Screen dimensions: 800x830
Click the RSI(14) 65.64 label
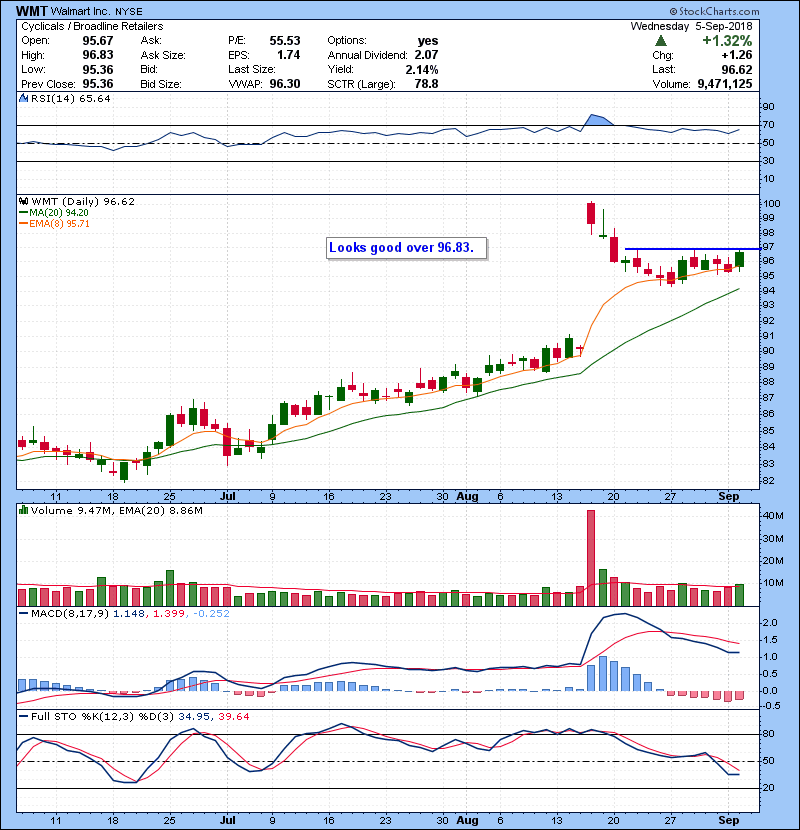pos(71,98)
